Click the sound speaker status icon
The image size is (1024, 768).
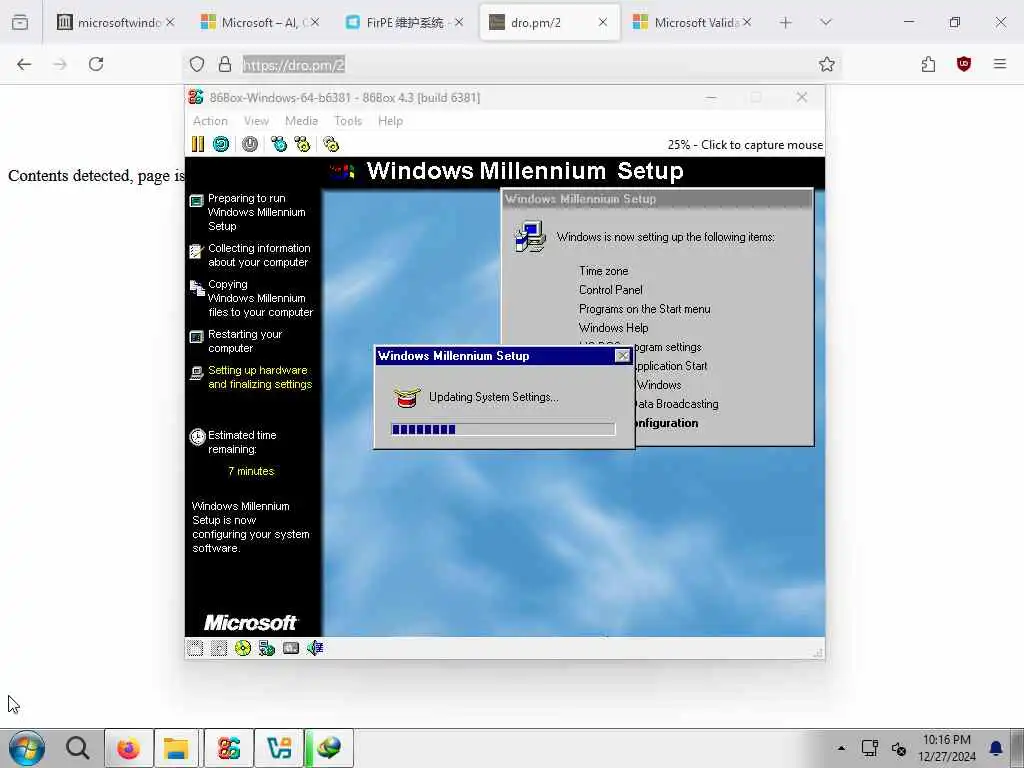315,648
